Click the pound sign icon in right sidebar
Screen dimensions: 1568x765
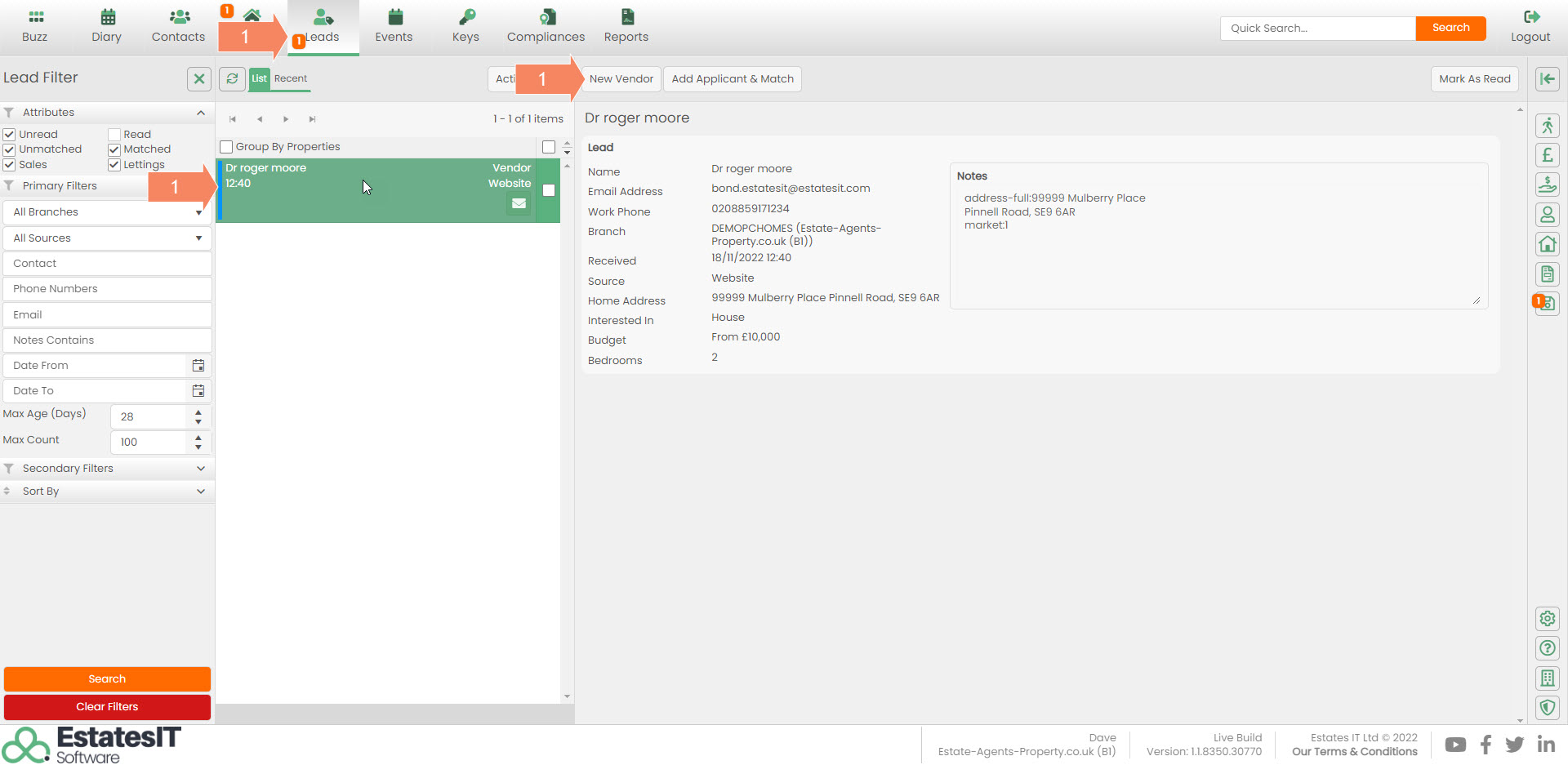[1547, 155]
